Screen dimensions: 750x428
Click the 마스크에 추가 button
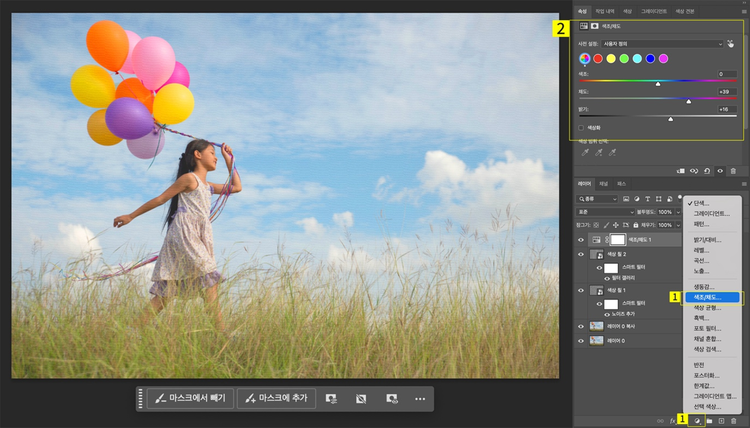276,399
